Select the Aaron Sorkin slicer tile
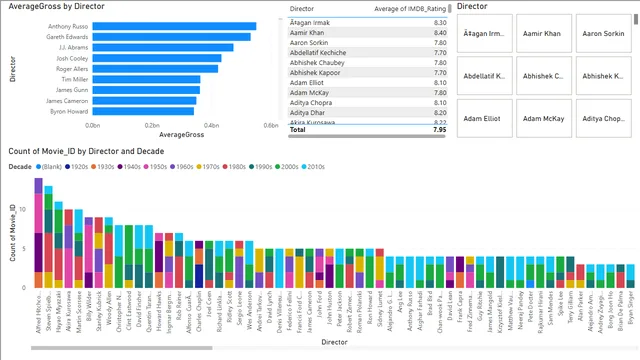The image size is (640, 360). click(603, 33)
